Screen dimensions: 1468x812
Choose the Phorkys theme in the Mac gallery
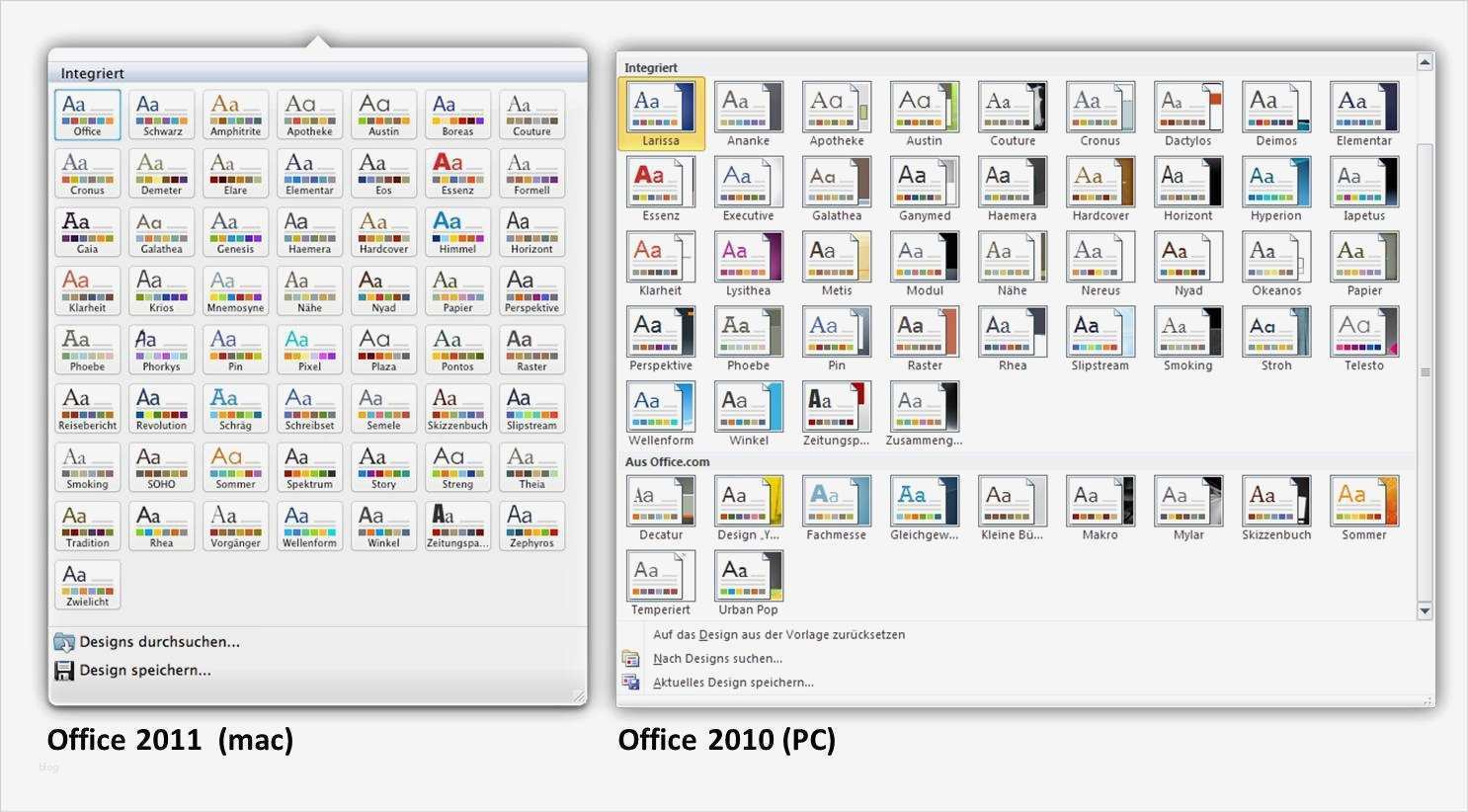click(162, 350)
